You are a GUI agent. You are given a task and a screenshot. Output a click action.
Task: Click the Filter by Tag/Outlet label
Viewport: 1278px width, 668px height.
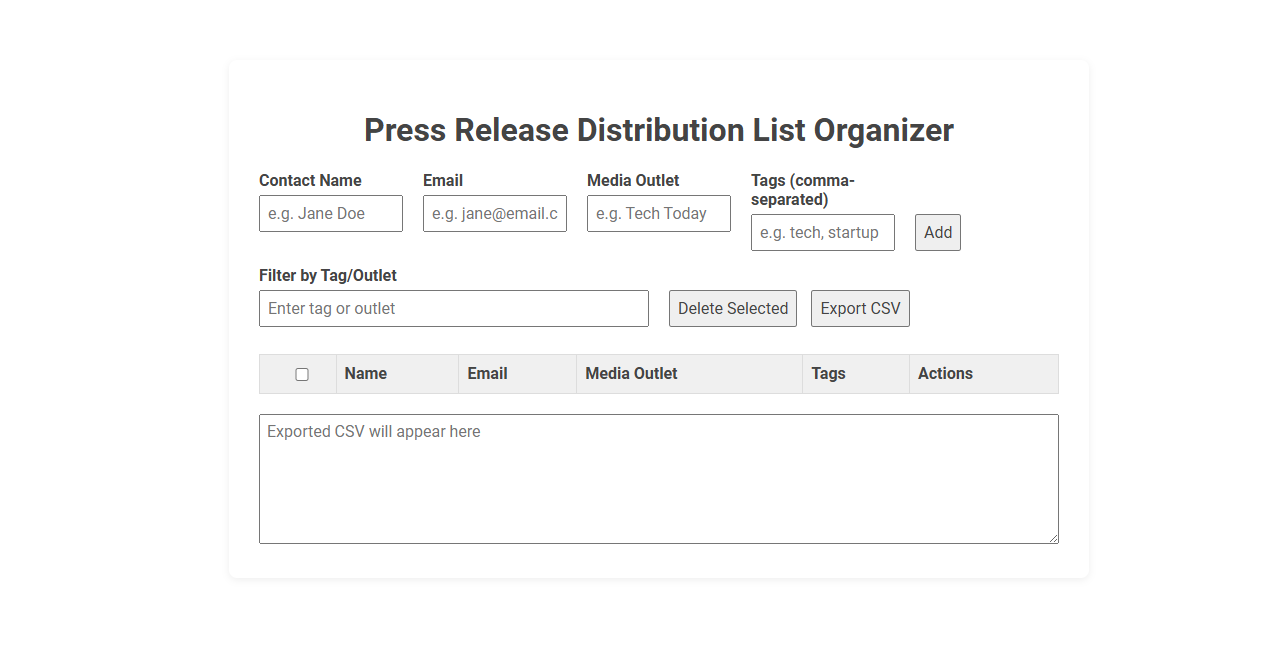tap(327, 275)
